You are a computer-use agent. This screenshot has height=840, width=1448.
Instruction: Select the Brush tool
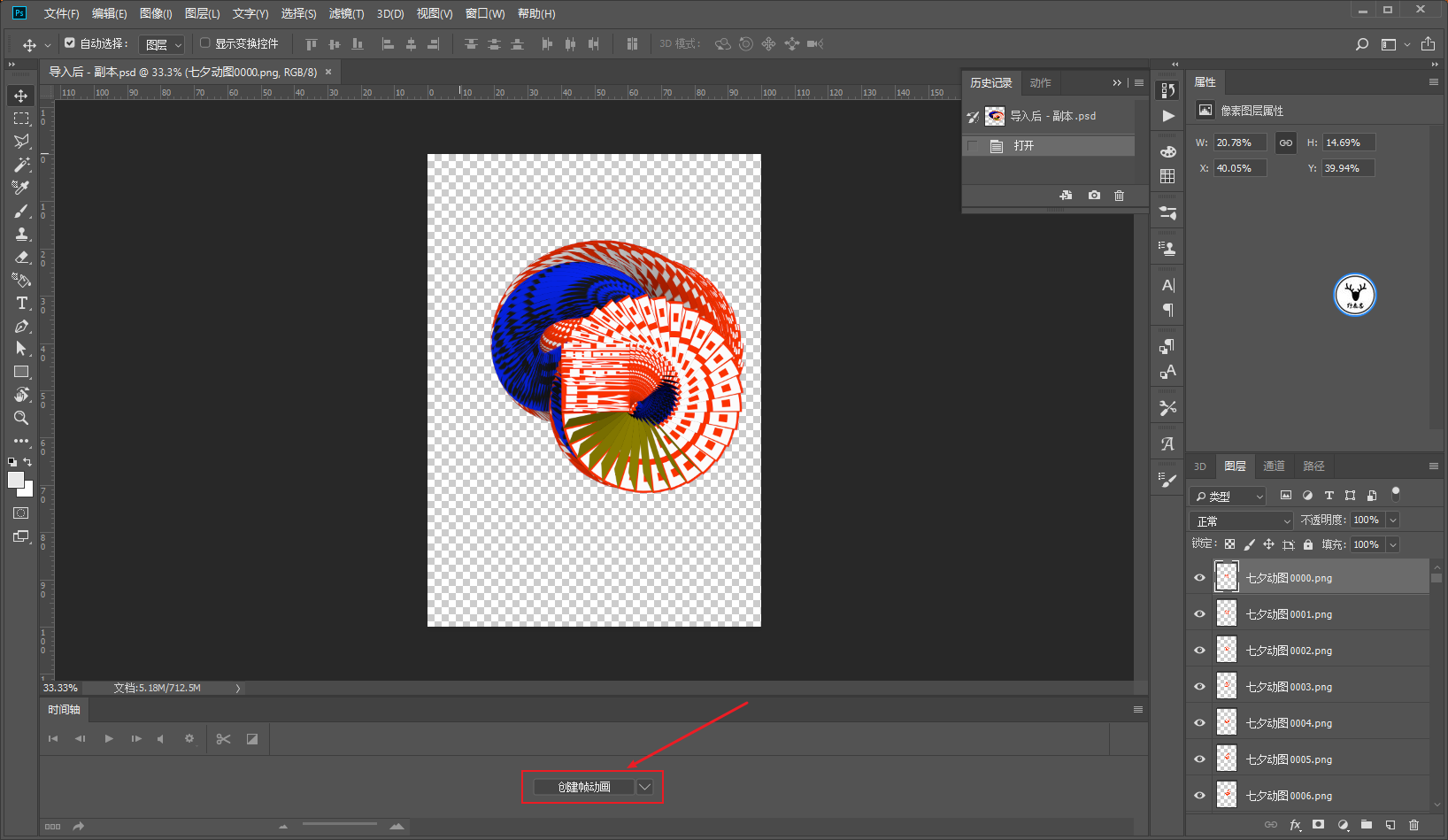[x=21, y=211]
